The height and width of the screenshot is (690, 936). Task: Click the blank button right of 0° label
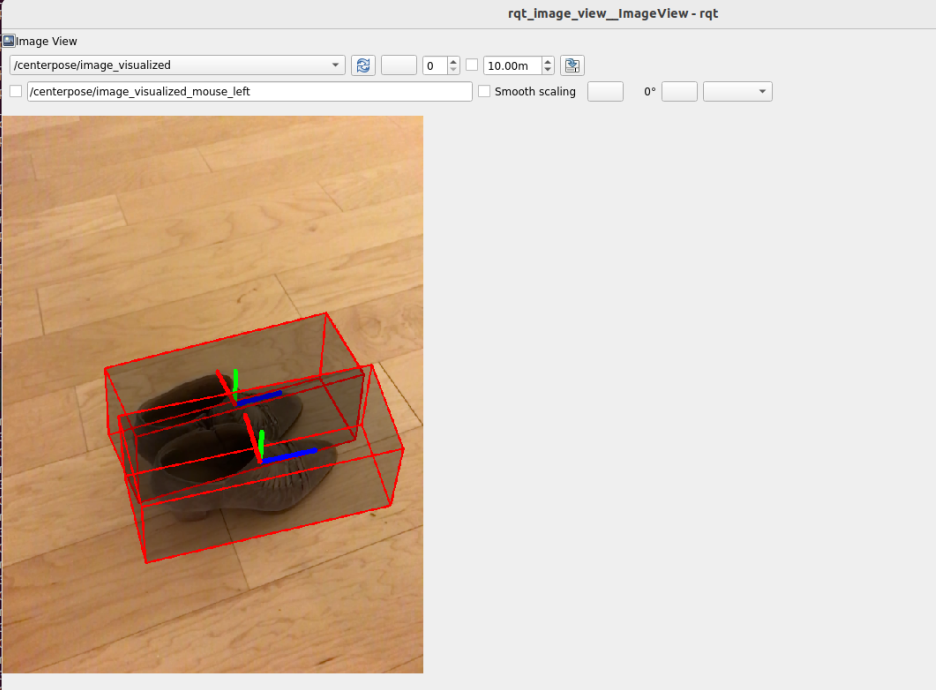coord(679,91)
